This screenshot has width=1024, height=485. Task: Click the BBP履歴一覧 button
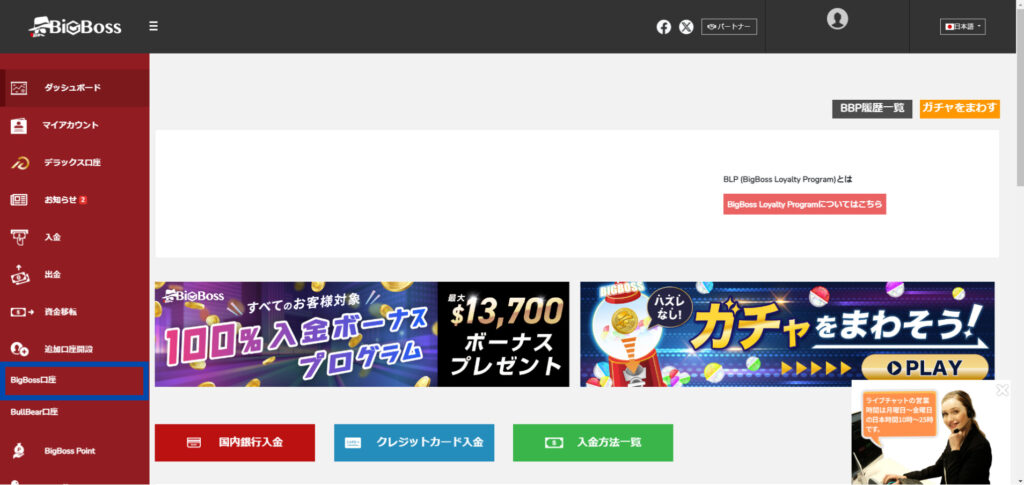tap(872, 108)
